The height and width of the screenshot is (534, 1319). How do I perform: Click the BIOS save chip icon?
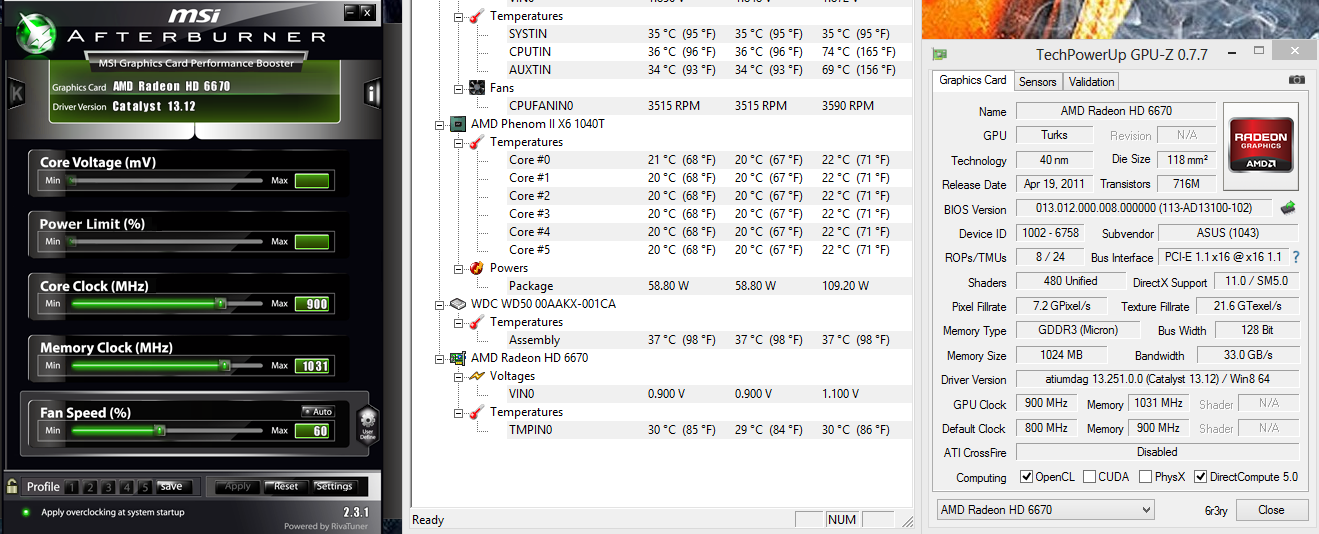click(x=1289, y=209)
